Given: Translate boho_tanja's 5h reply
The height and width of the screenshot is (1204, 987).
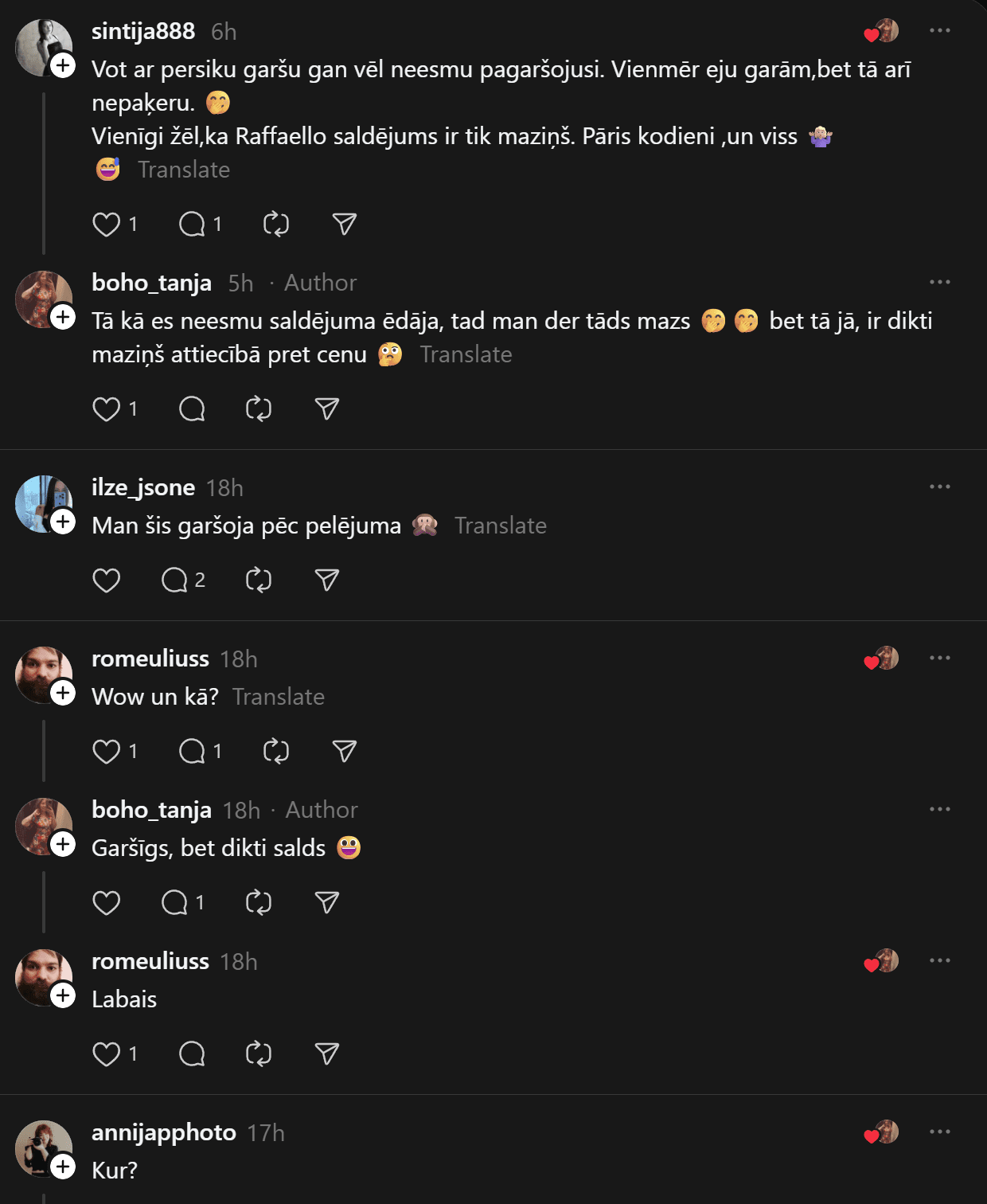Looking at the screenshot, I should pyautogui.click(x=466, y=354).
